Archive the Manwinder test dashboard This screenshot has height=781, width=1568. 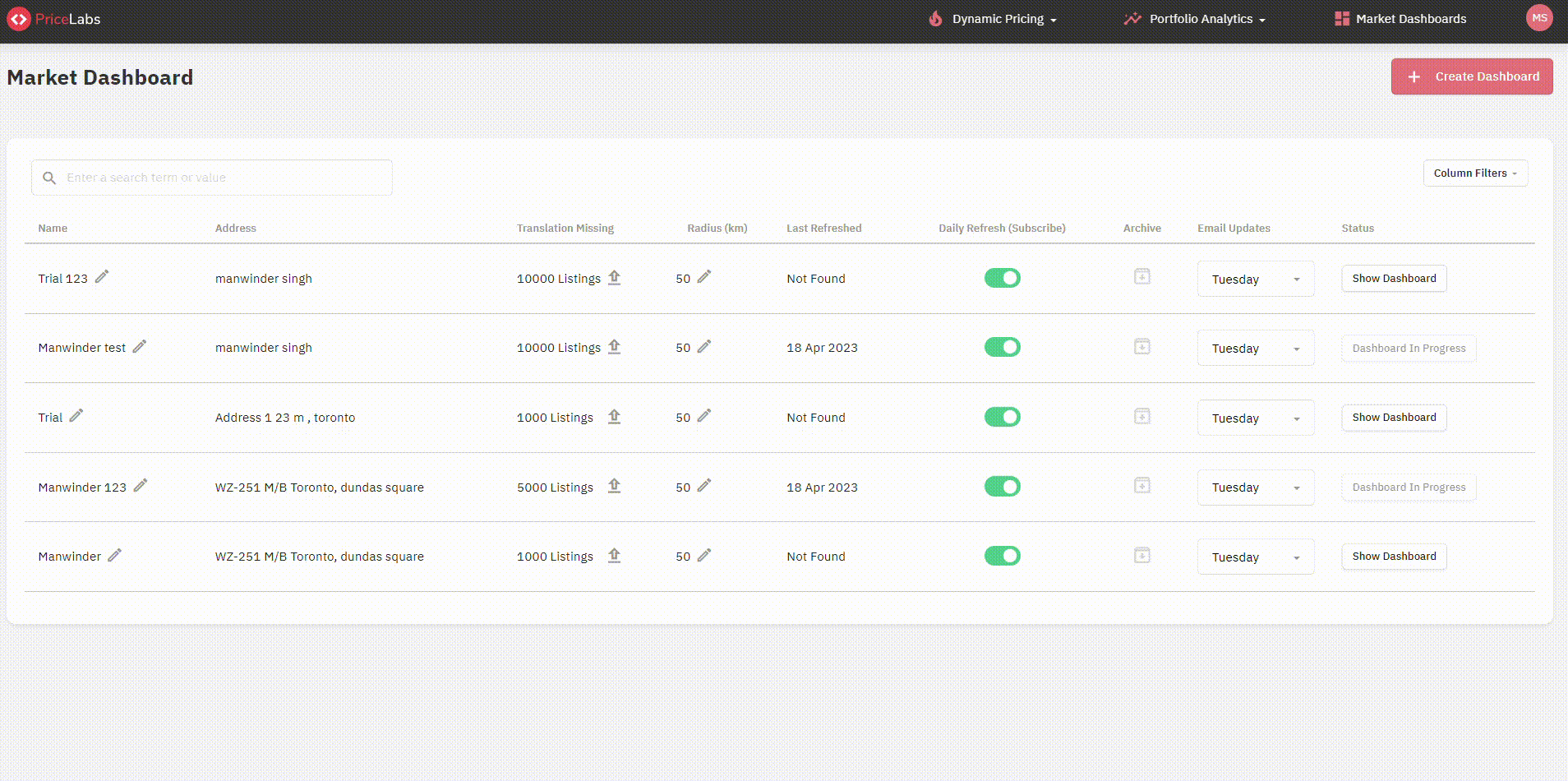click(x=1142, y=346)
